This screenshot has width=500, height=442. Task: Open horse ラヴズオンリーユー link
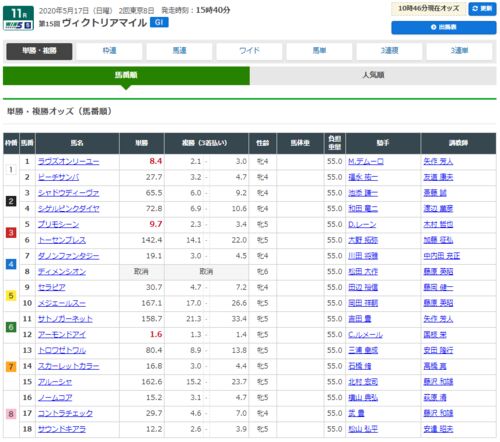pos(68,162)
